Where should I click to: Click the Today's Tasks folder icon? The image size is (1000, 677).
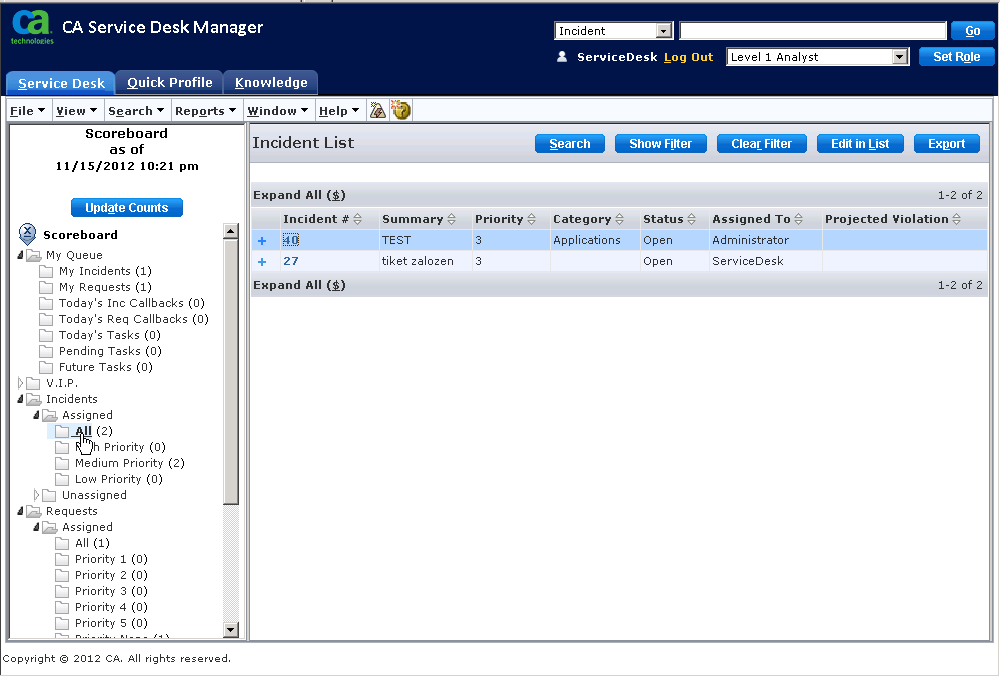46,335
